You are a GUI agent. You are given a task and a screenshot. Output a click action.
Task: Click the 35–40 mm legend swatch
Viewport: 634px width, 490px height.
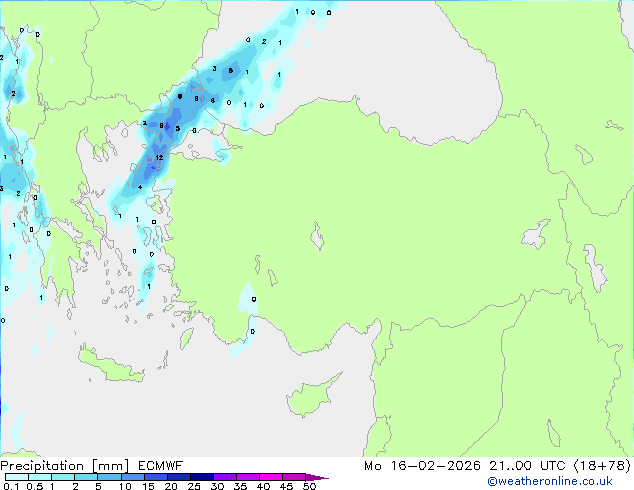[x=247, y=477]
